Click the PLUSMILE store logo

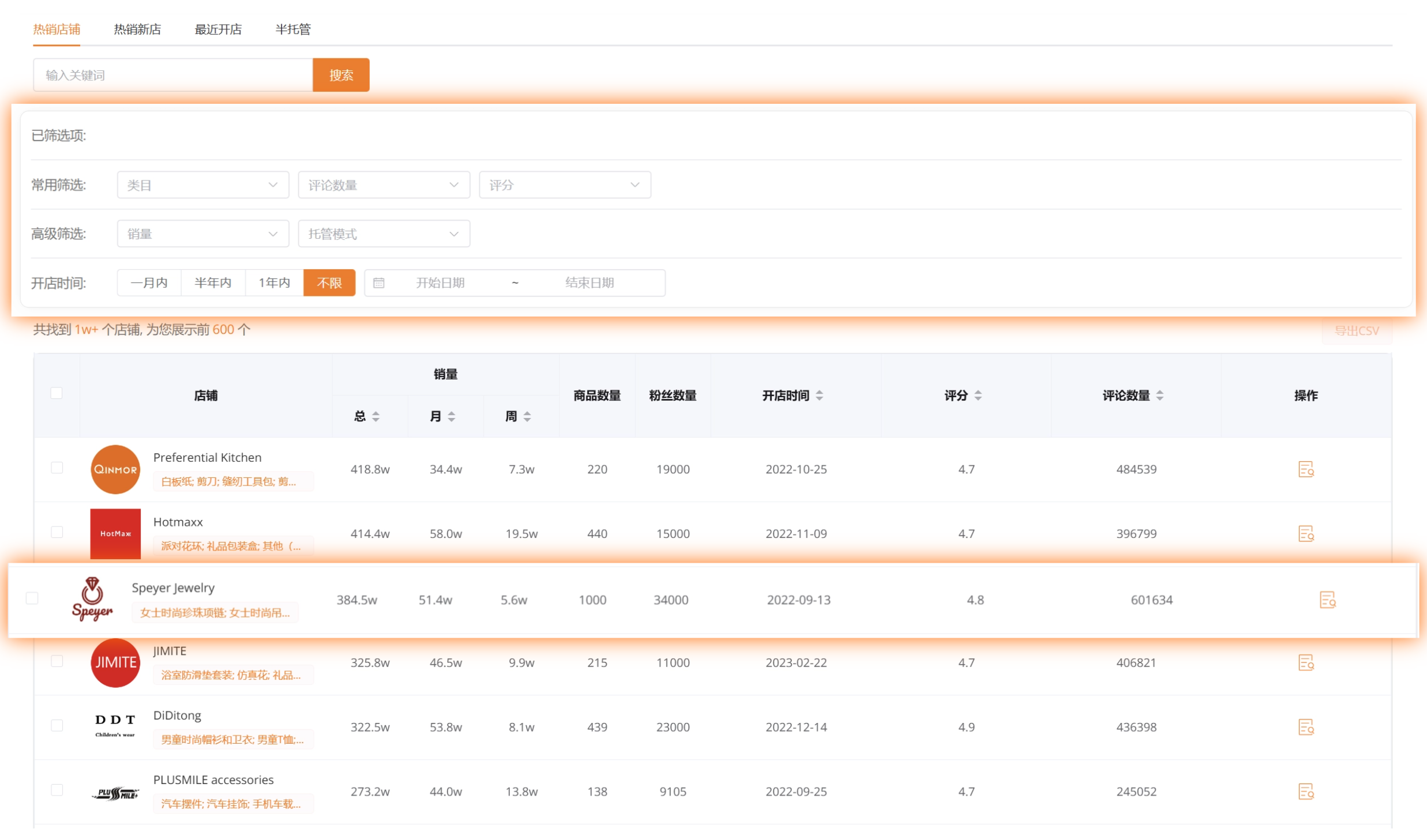point(115,794)
